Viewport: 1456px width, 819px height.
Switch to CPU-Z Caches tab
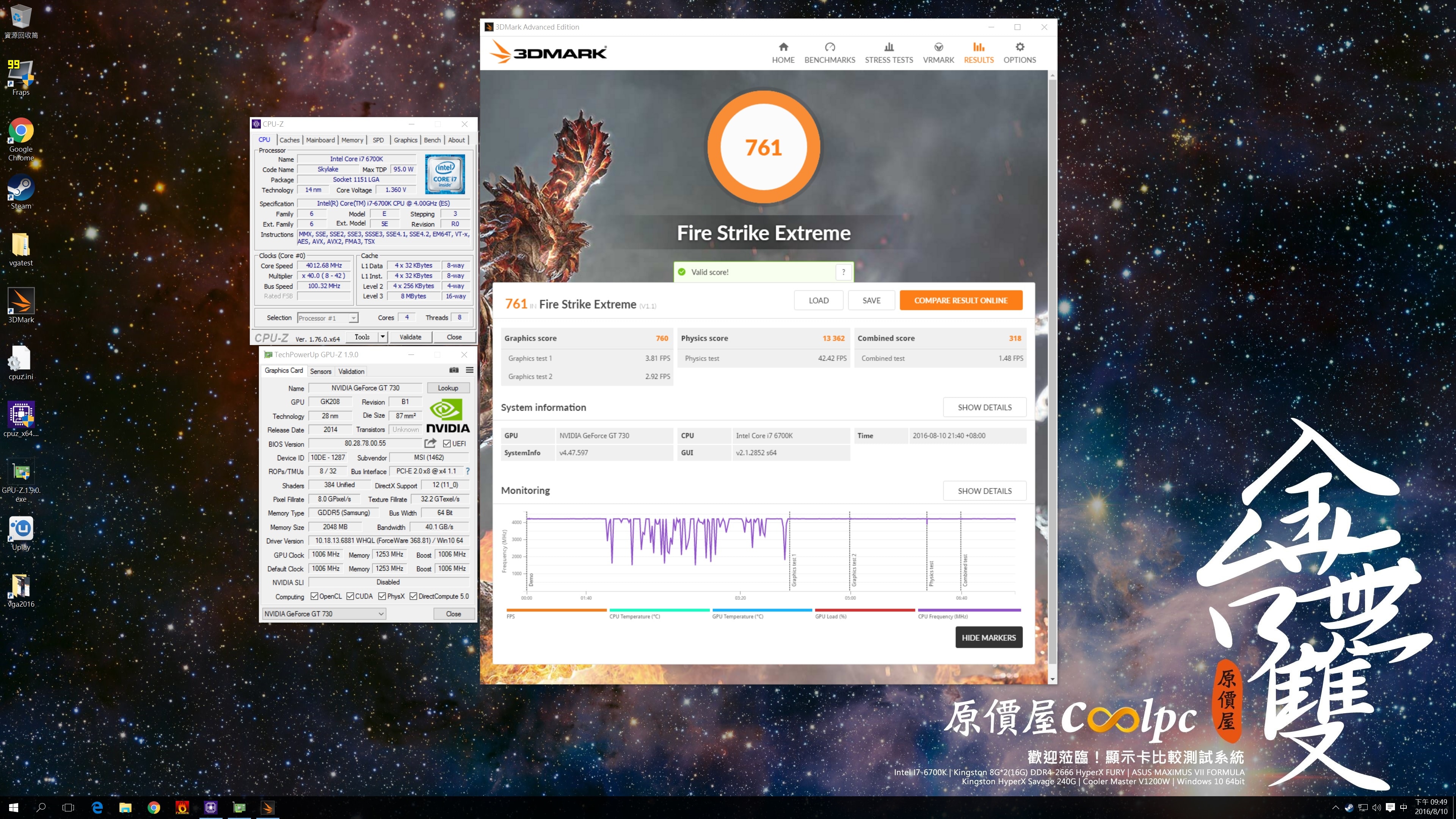289,140
